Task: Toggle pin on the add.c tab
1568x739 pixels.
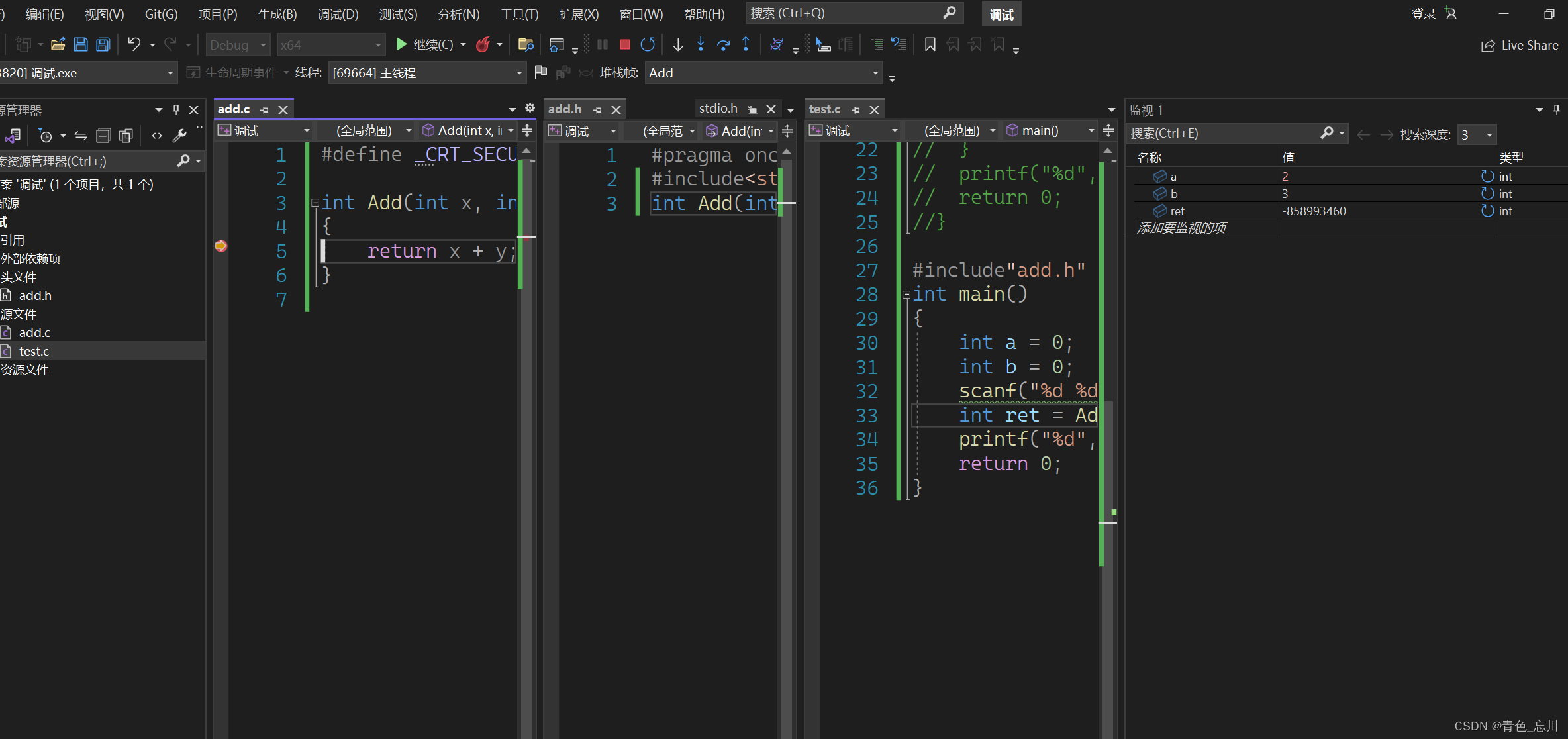Action: pyautogui.click(x=265, y=110)
